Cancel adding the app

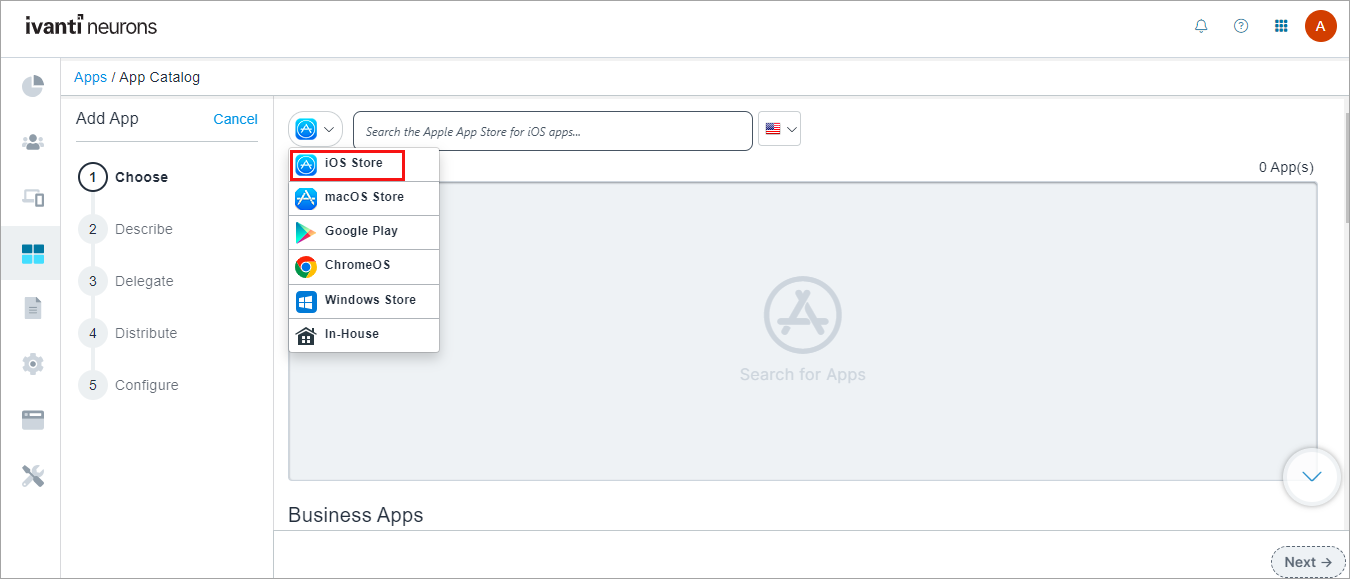(235, 118)
